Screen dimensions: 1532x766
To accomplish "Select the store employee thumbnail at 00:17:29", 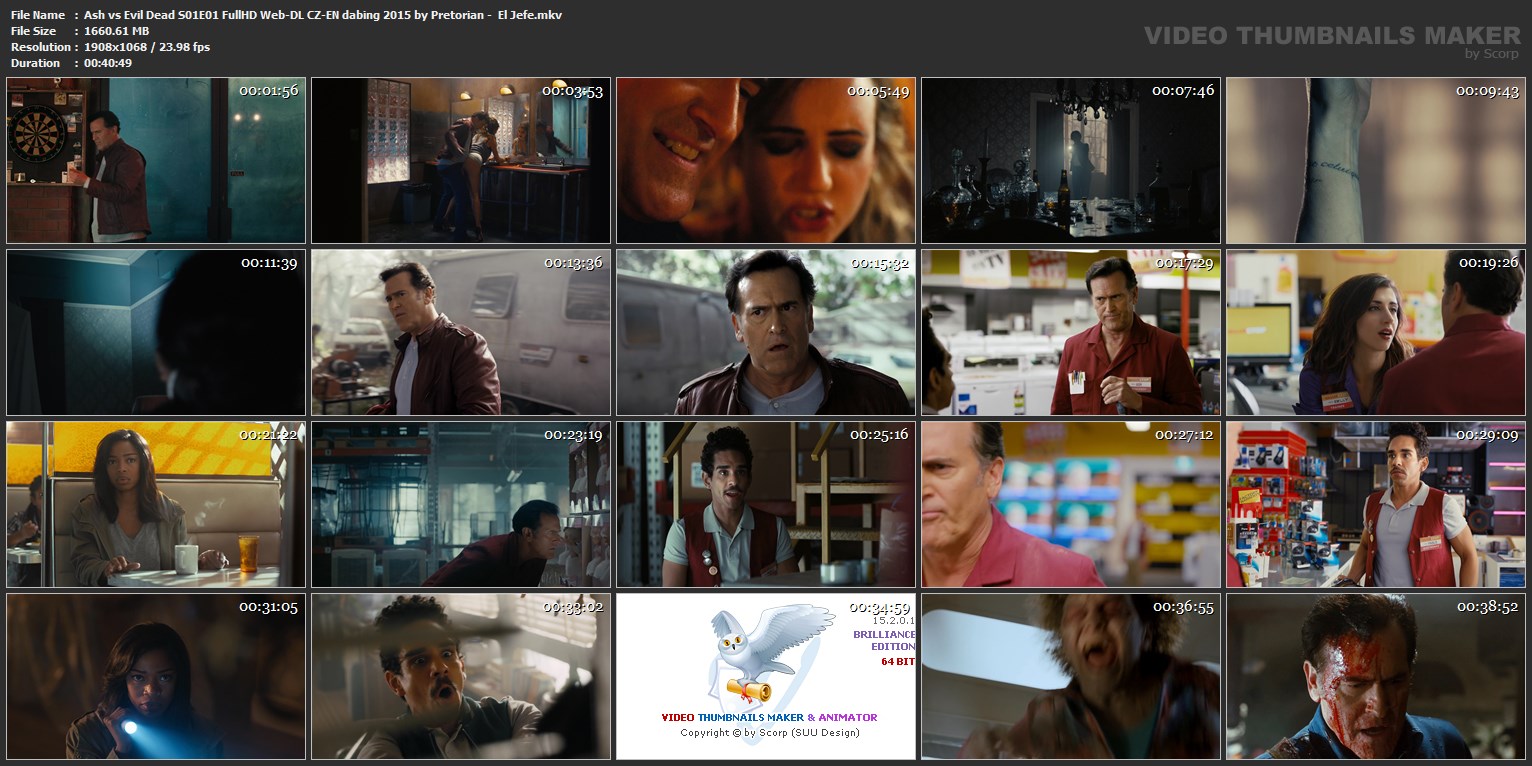I will click(x=1070, y=333).
